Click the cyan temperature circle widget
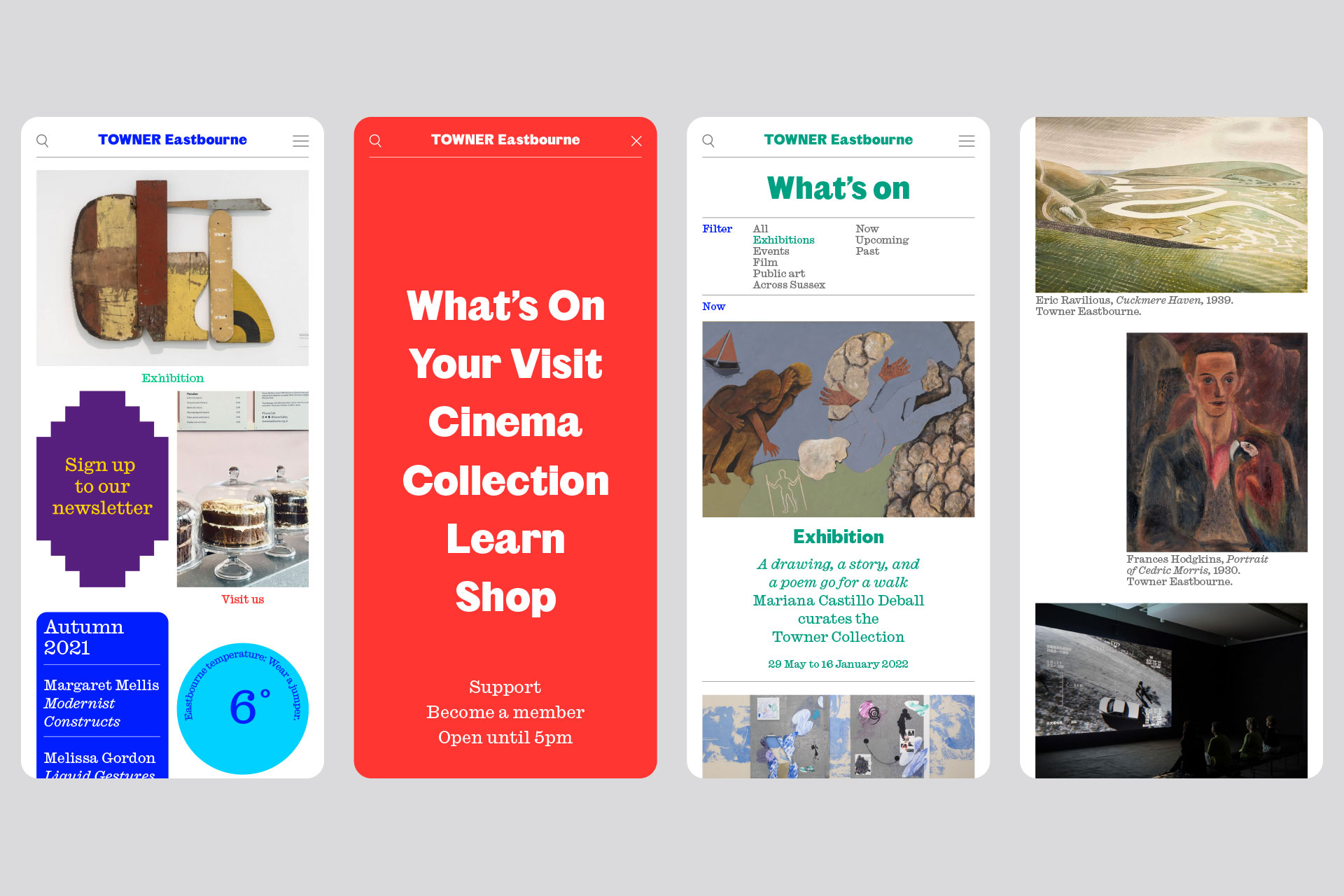 [x=242, y=708]
